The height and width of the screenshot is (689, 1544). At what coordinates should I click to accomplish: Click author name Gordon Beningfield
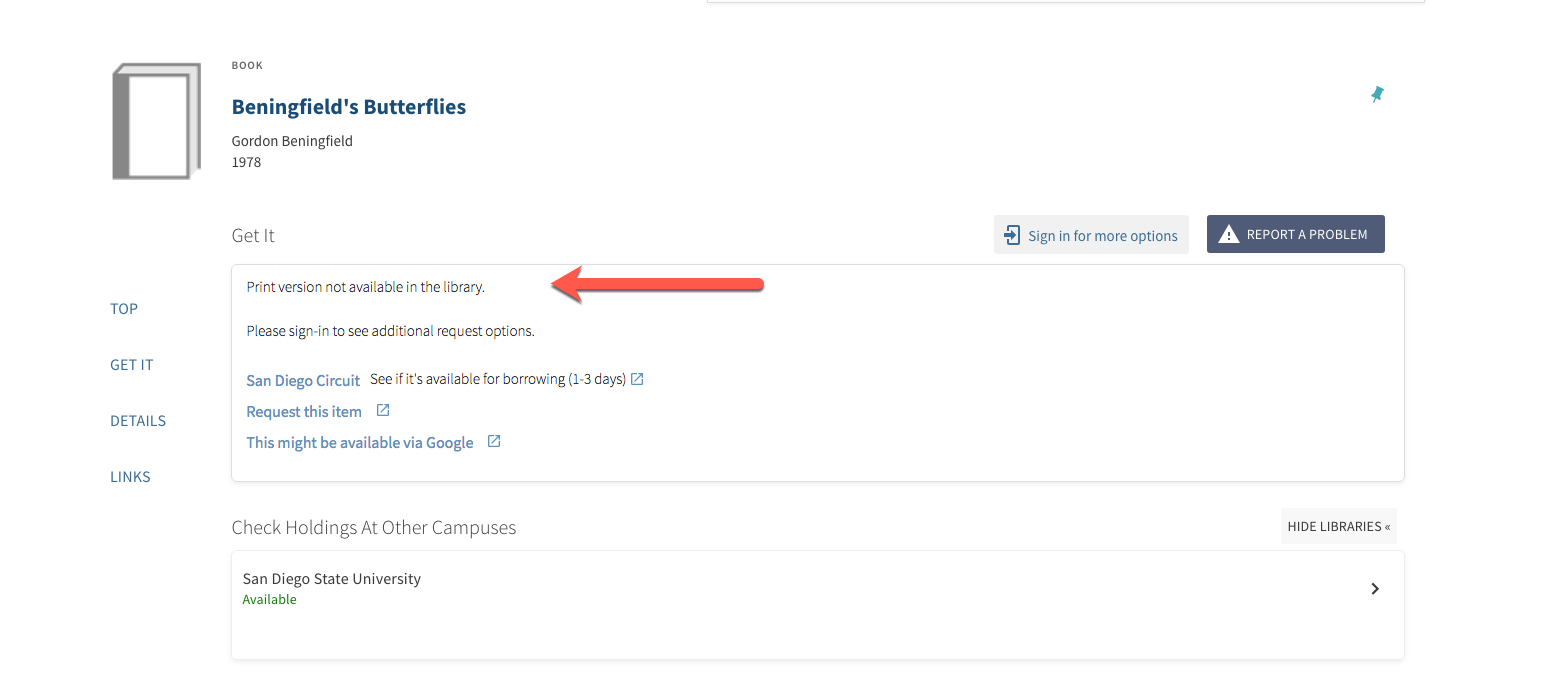[x=292, y=141]
